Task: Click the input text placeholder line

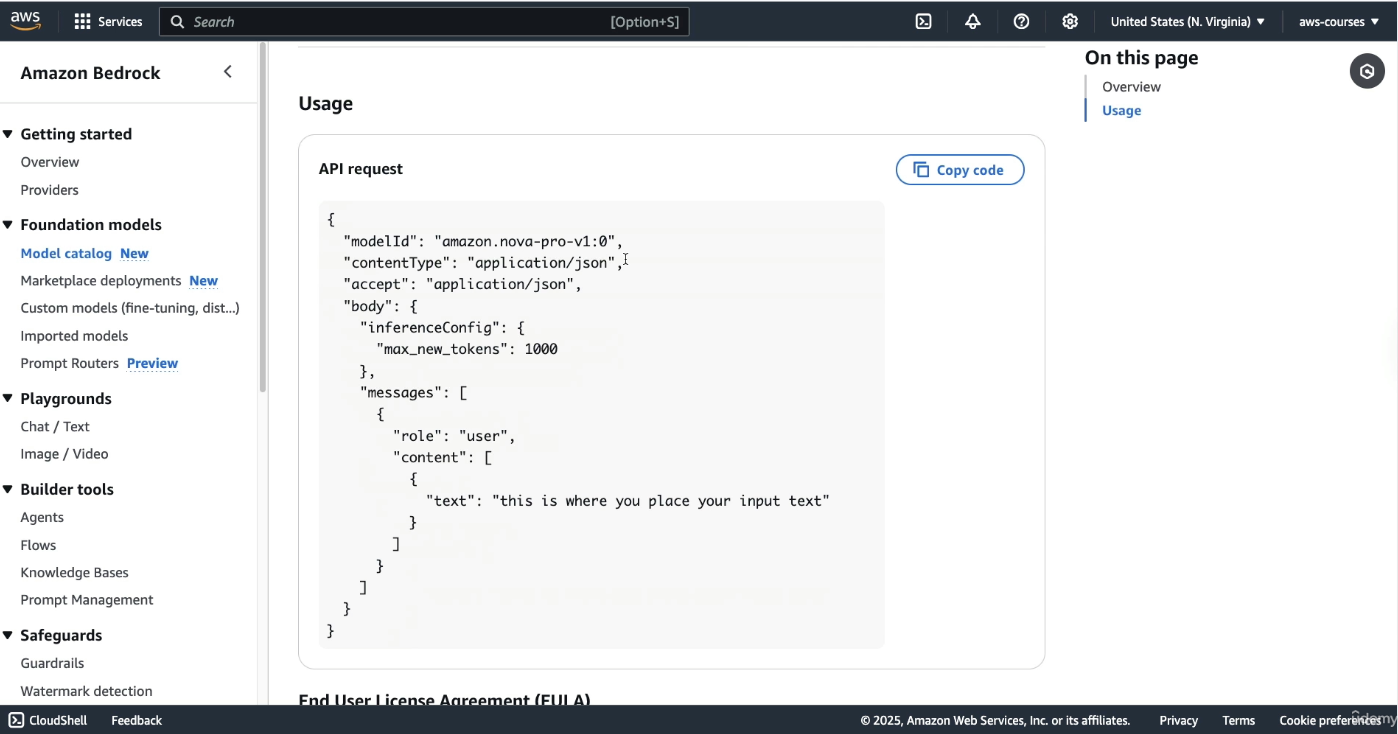Action: 628,501
